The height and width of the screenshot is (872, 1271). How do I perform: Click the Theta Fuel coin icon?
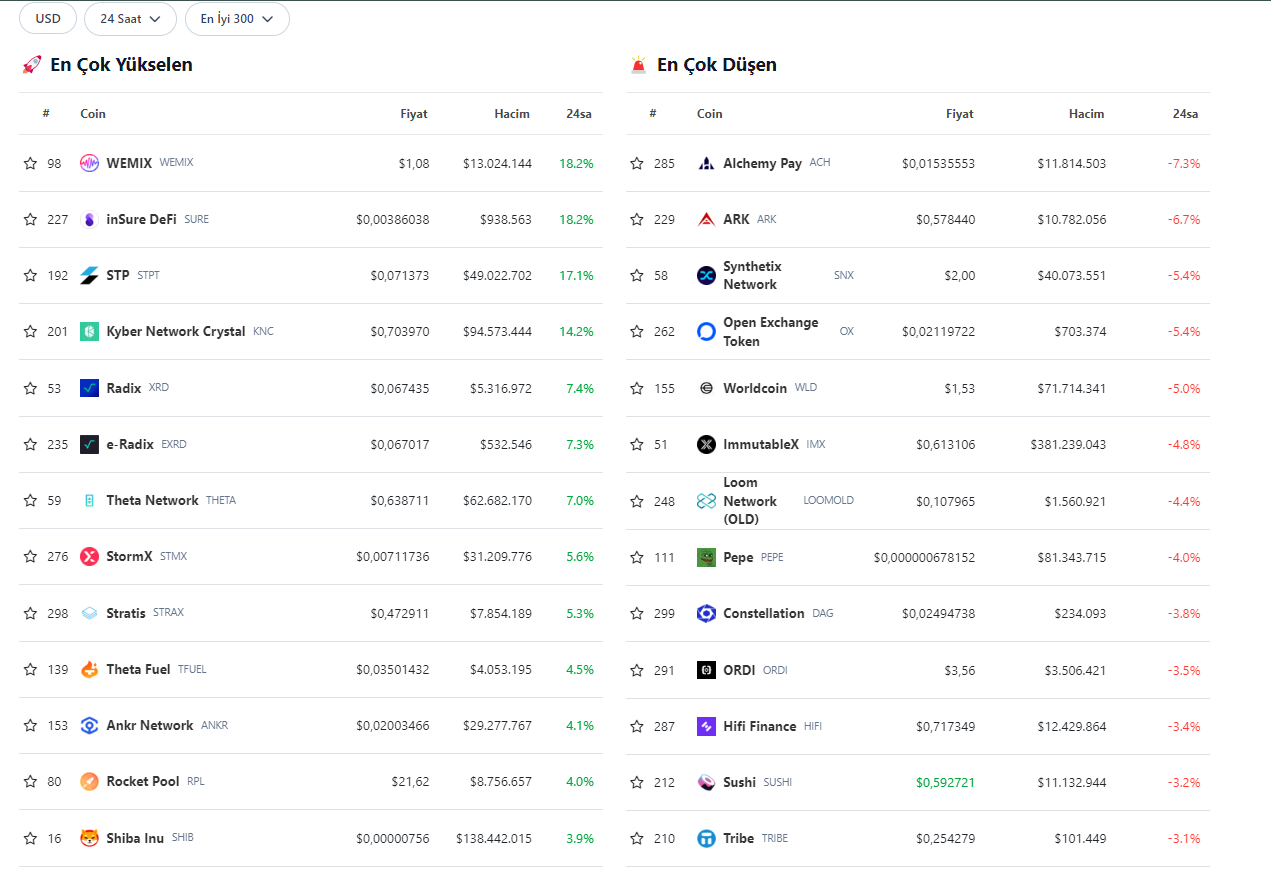click(x=89, y=669)
